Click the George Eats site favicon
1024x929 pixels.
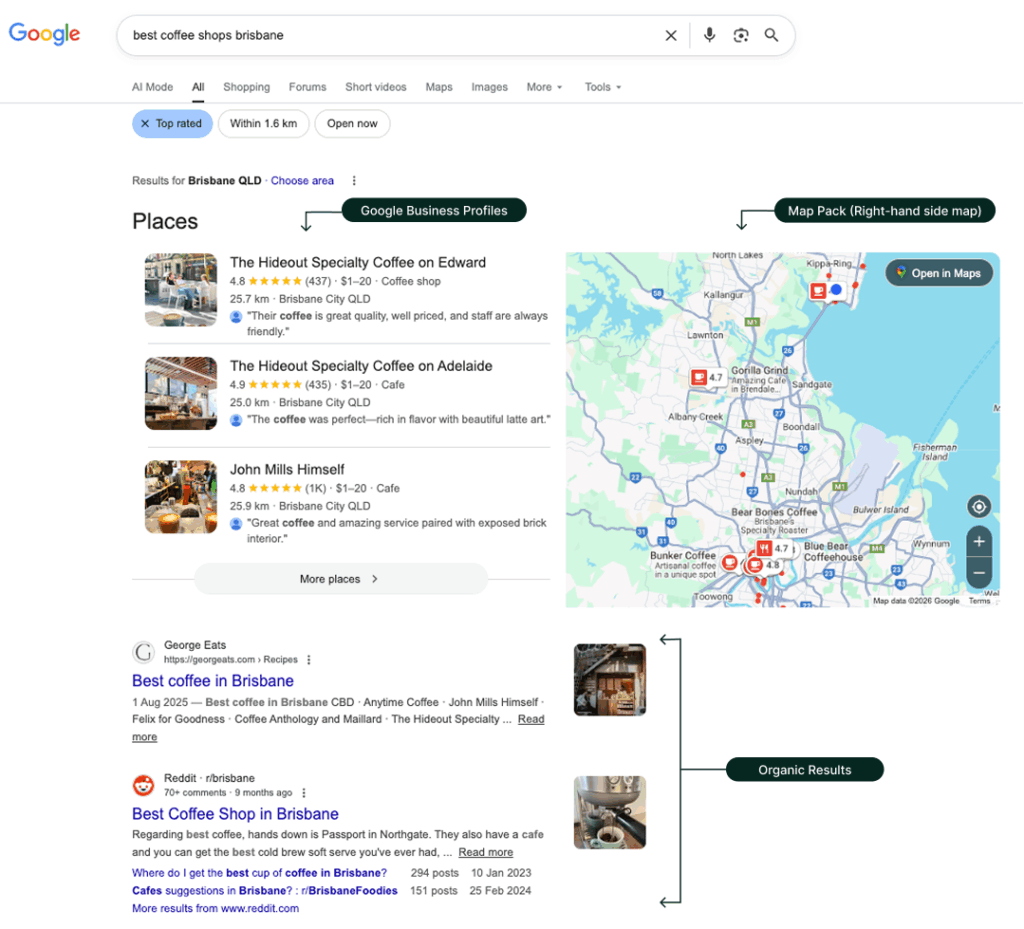(144, 652)
